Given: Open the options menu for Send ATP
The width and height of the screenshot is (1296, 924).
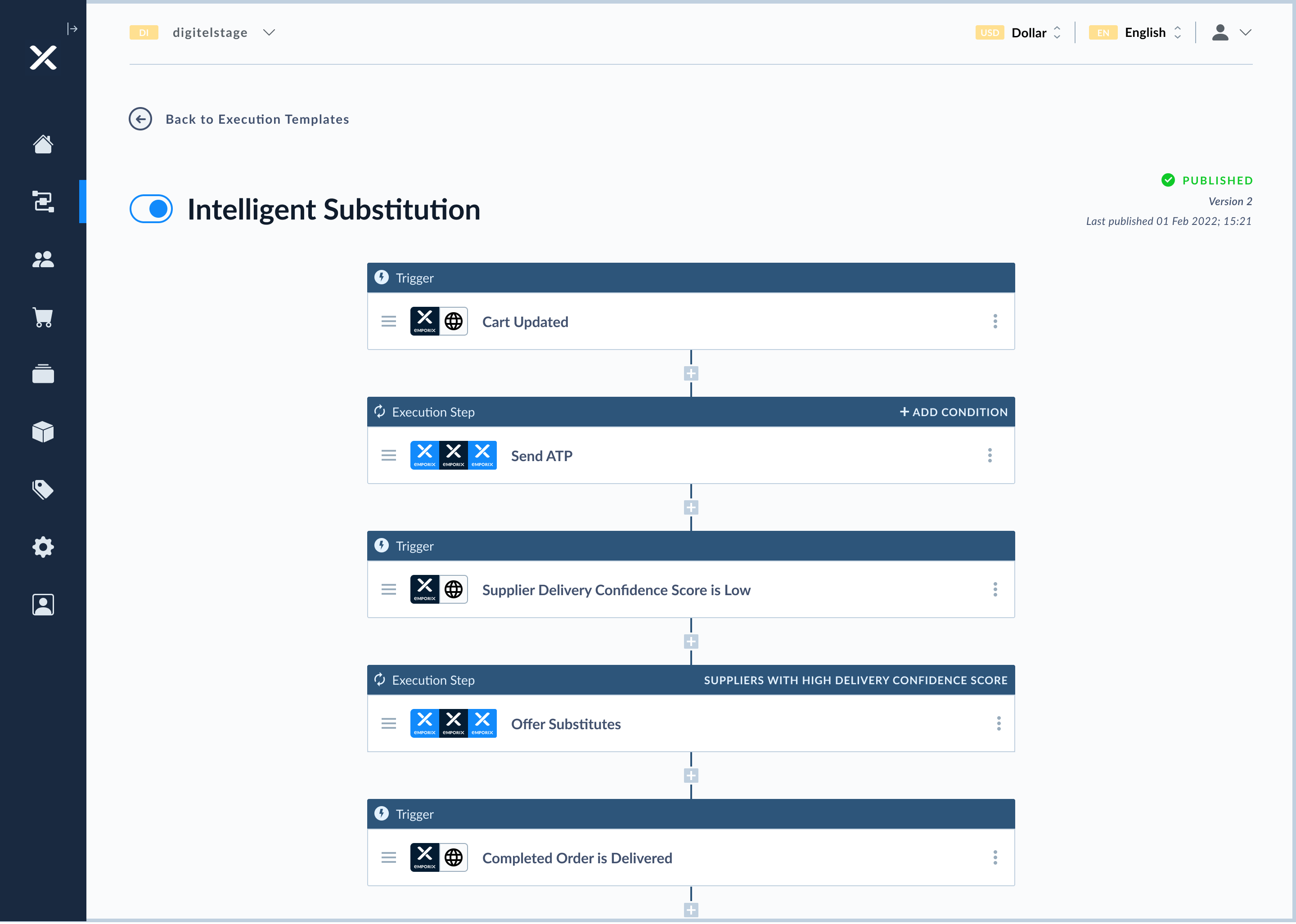Looking at the screenshot, I should point(990,455).
